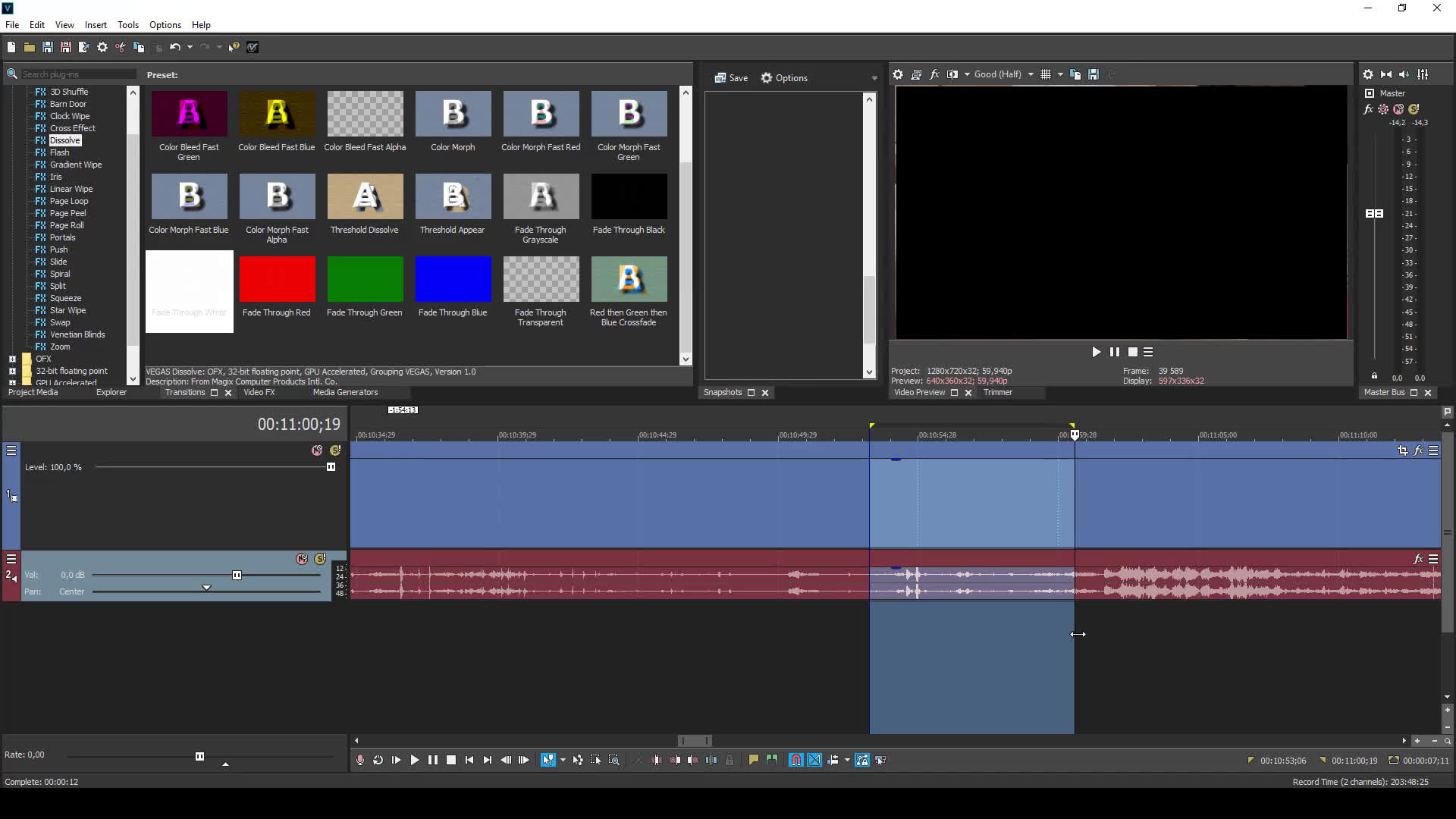Select the Envelope Edit tool
This screenshot has width=1456, height=819.
(x=578, y=760)
